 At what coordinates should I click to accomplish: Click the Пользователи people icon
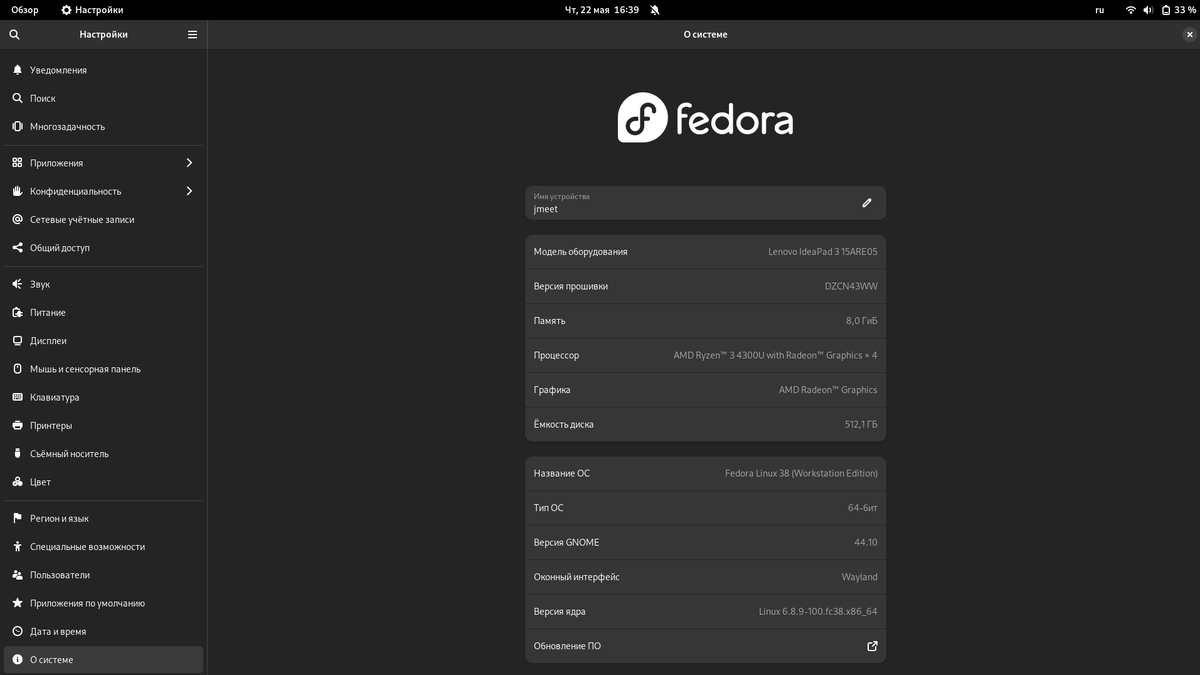click(17, 575)
